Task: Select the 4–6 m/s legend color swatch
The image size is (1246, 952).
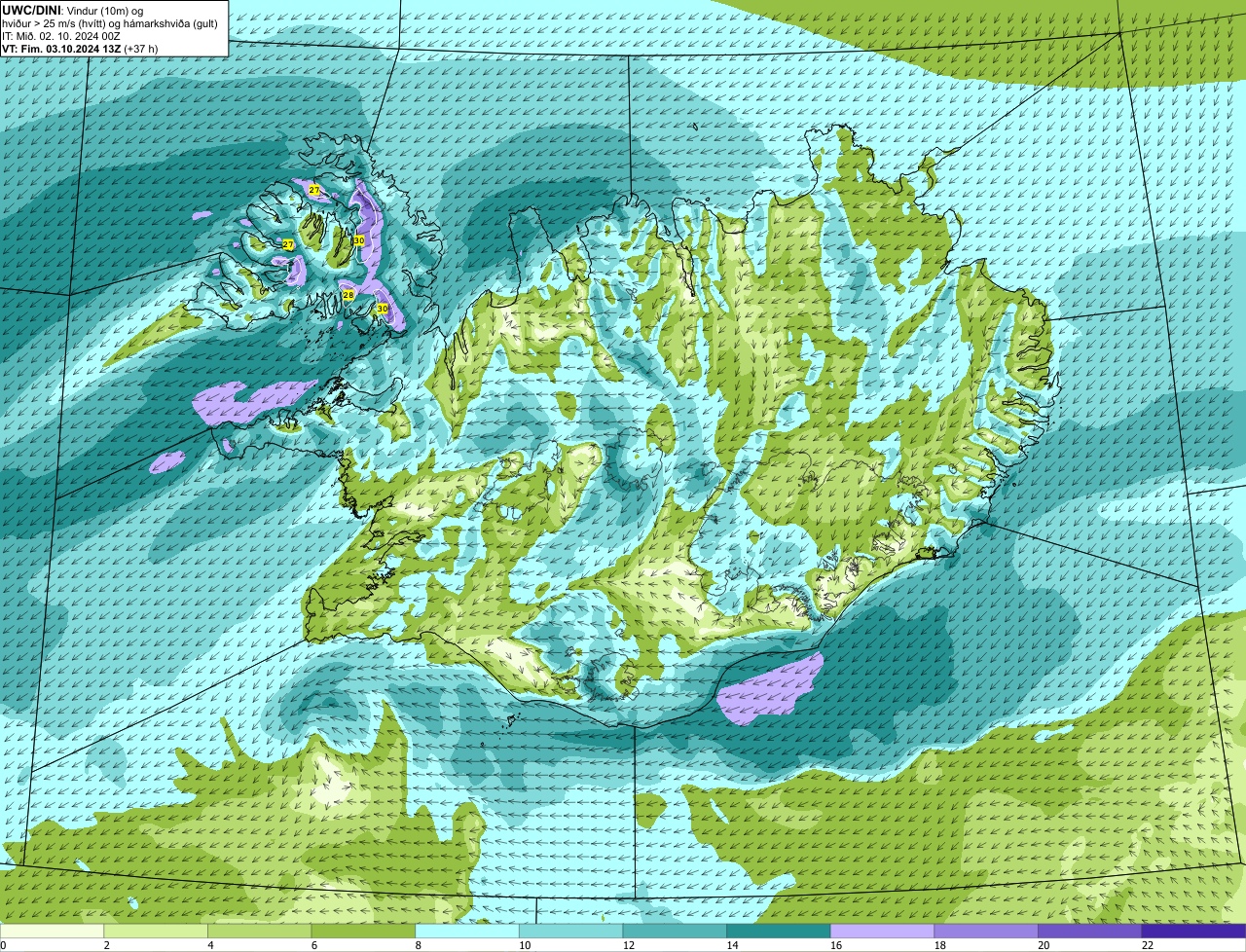Action: [x=259, y=932]
